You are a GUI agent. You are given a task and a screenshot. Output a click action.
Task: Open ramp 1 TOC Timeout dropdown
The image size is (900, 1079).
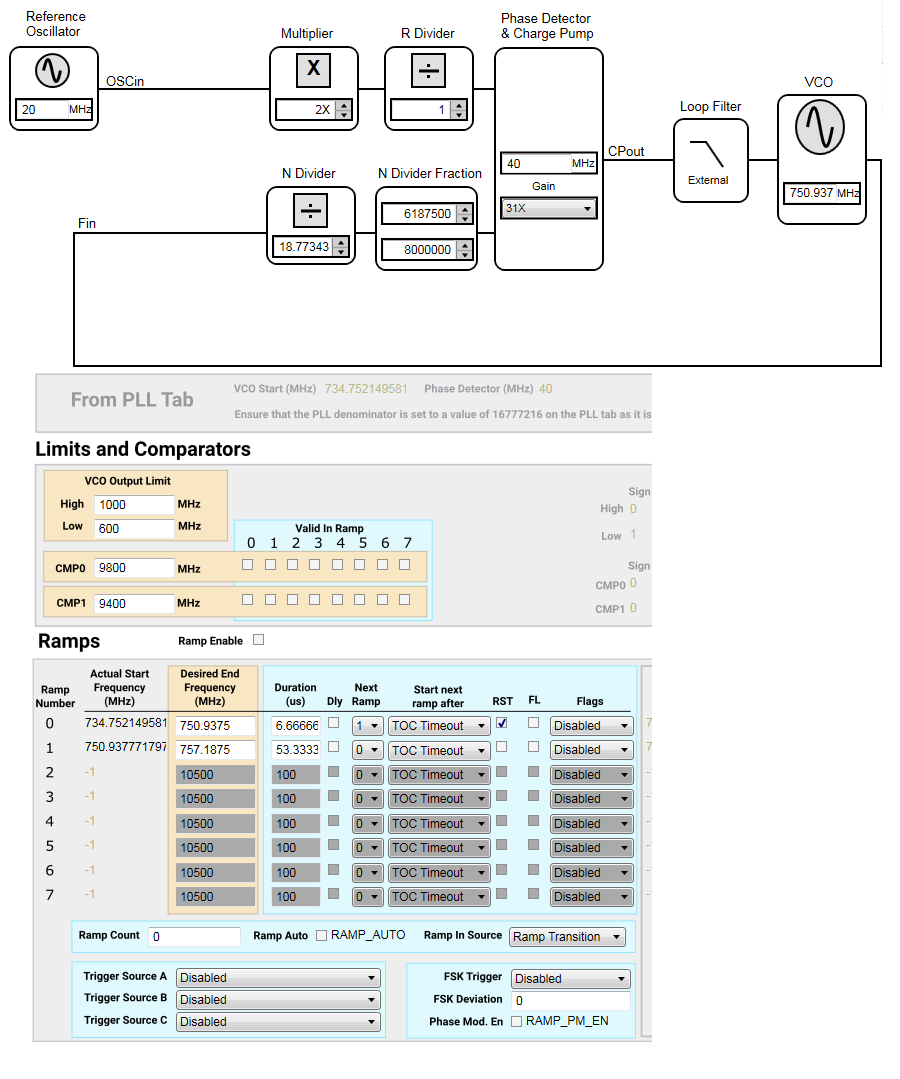click(439, 750)
